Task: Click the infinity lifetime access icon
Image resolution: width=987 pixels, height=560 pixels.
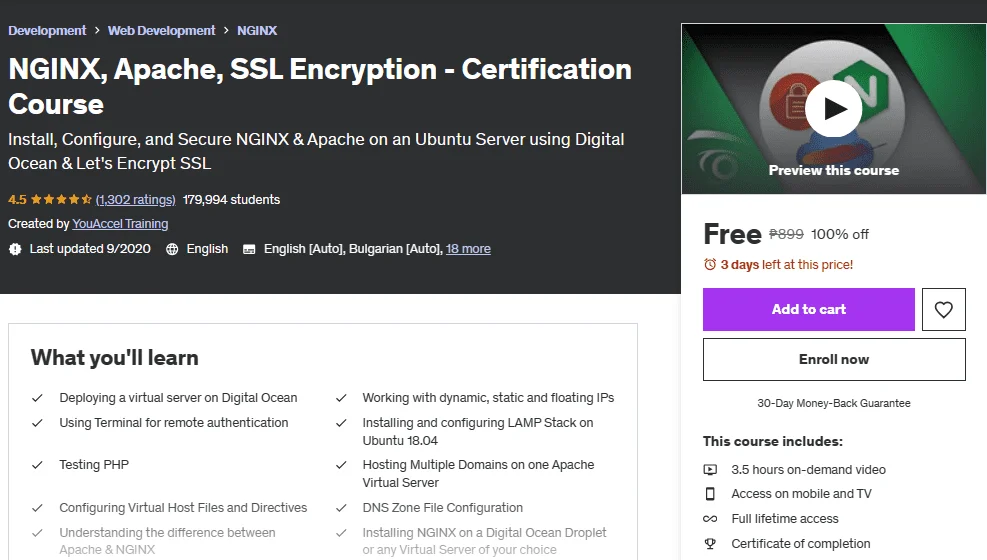Action: [x=710, y=519]
